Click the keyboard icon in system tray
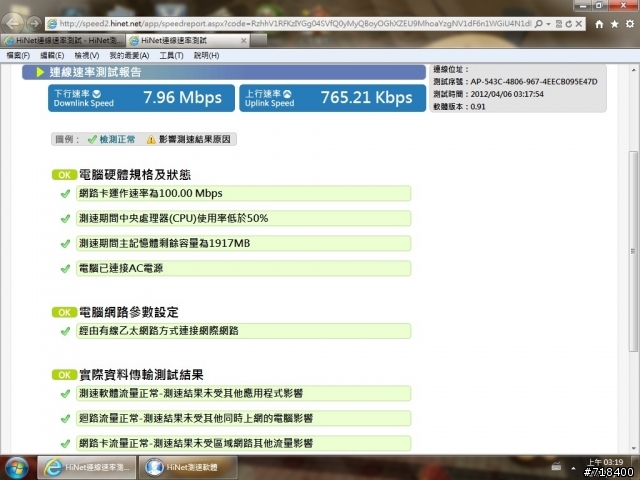640x480 pixels. point(556,467)
